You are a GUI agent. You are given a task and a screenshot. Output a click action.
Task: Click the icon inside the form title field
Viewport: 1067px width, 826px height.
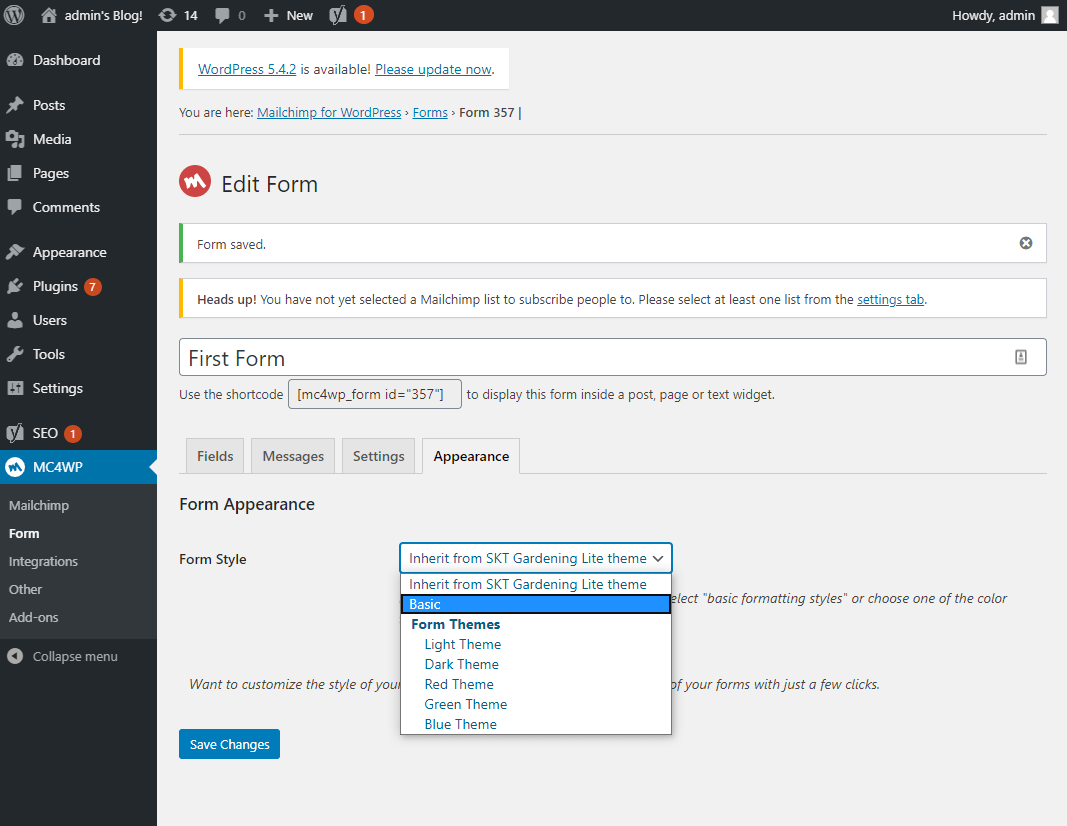[1021, 357]
